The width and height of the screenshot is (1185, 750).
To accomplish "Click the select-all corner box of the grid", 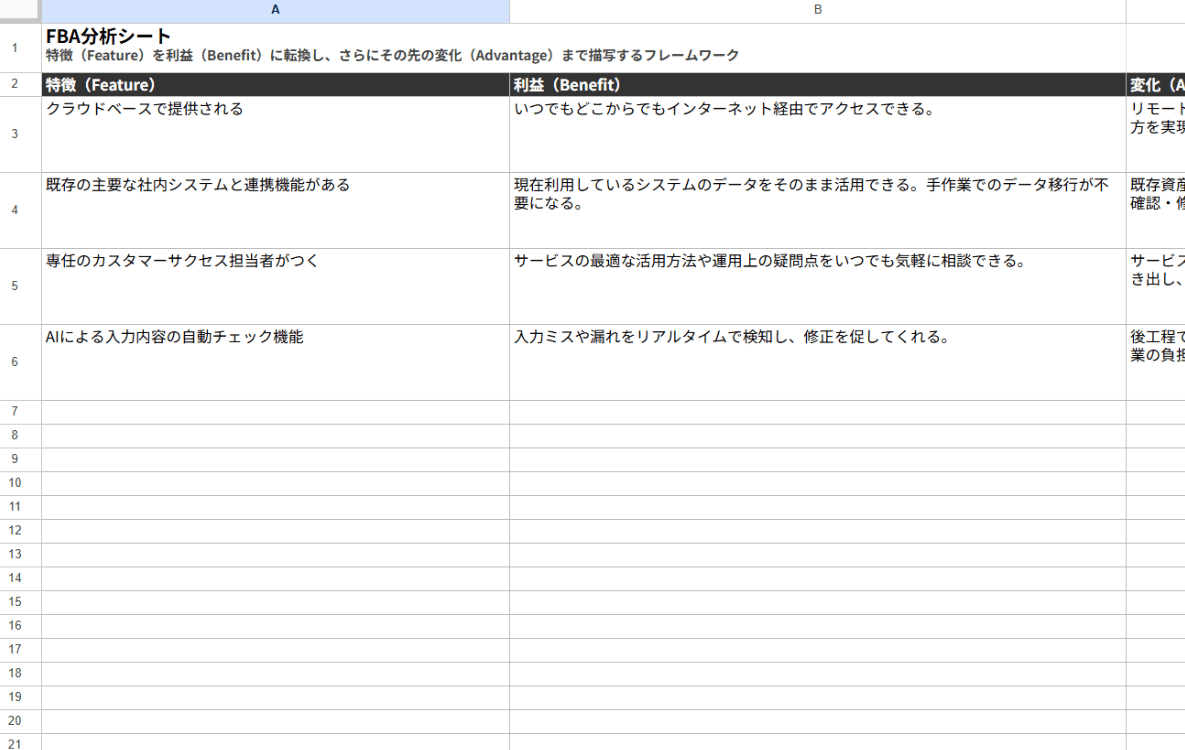I will (x=20, y=11).
